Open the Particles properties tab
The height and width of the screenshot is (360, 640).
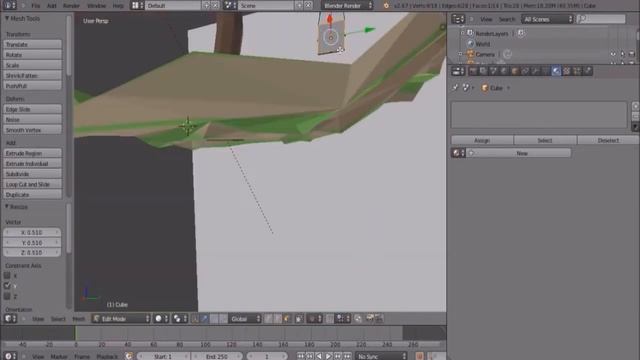tap(577, 71)
